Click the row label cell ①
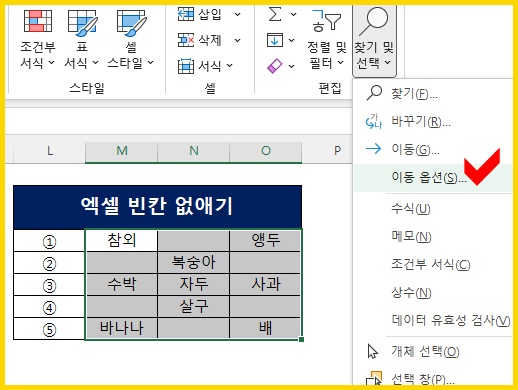518x390 pixels. pos(49,241)
